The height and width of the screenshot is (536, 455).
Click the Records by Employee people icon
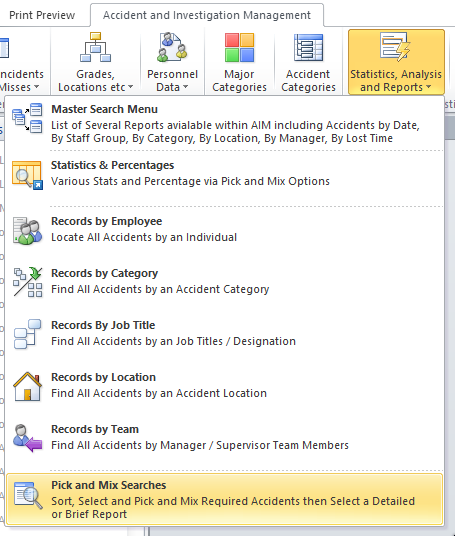point(27,231)
